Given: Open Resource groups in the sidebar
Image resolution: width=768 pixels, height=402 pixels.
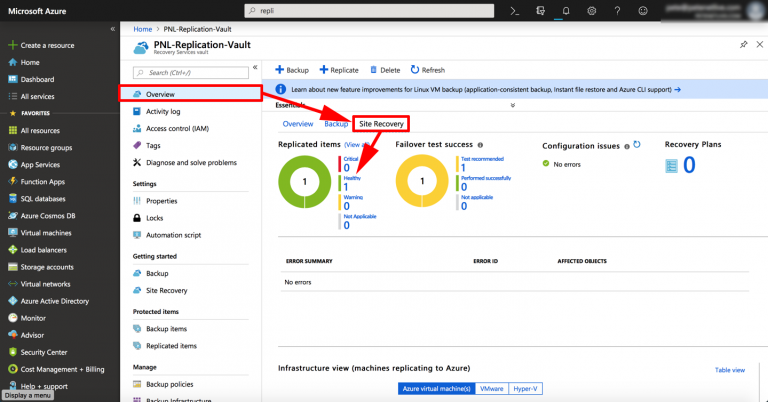Looking at the screenshot, I should click(47, 148).
